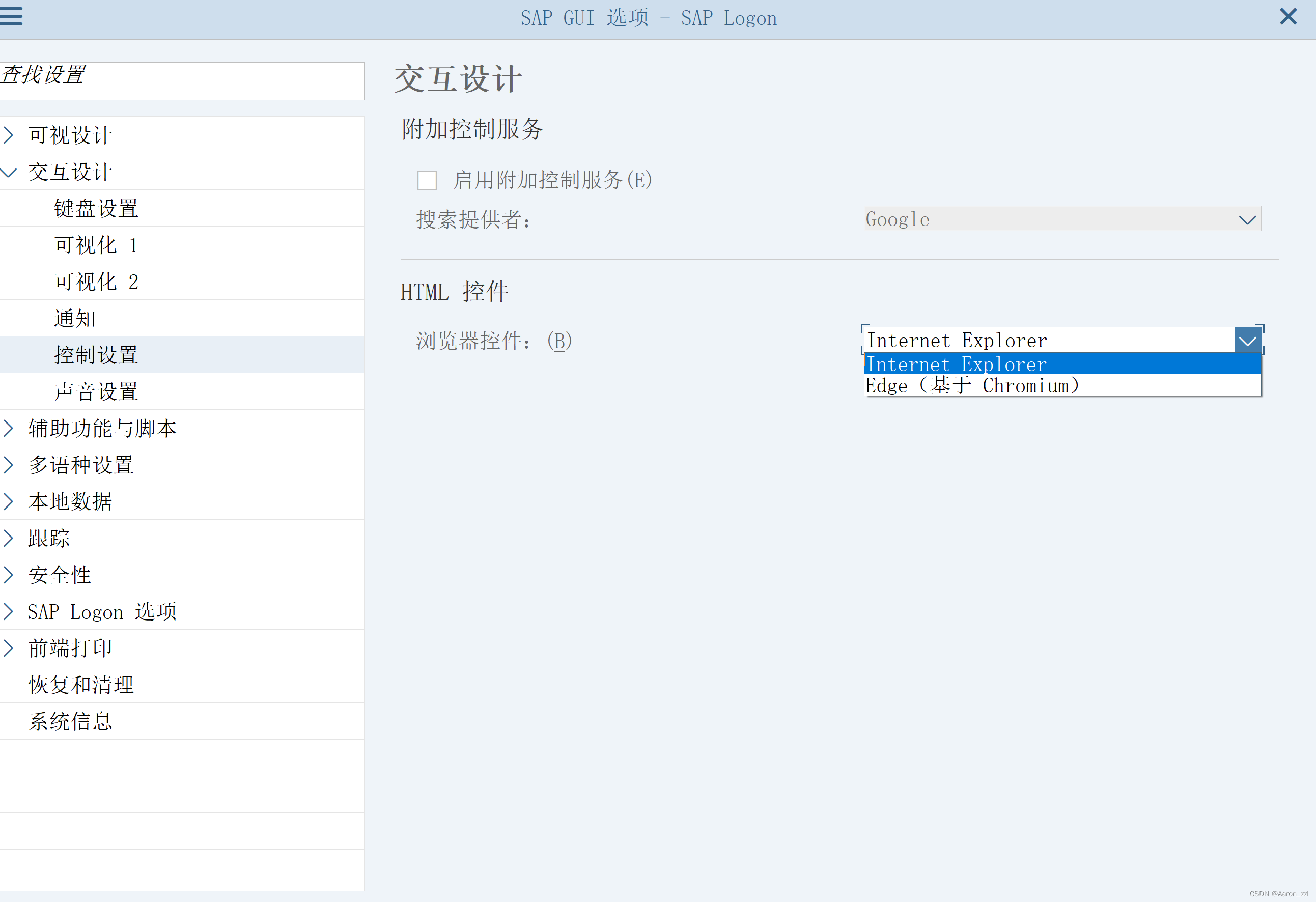
Task: Open the 系统信息 page
Action: [70, 721]
